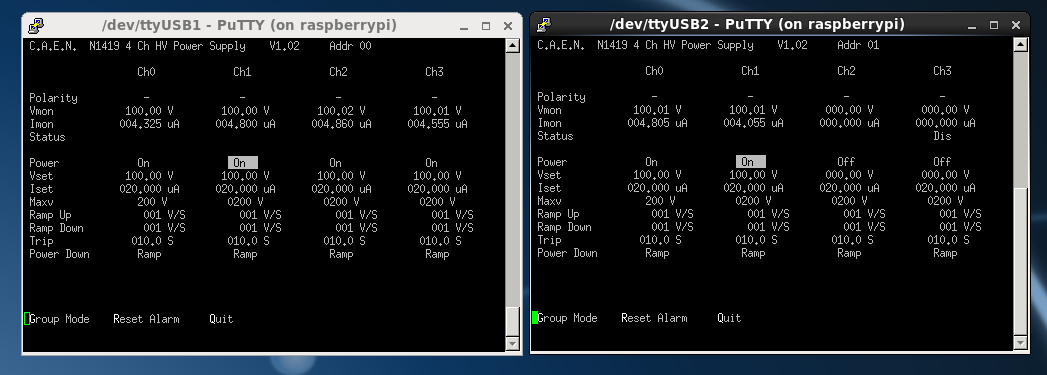
Task: Select Quit in ttyUSB2 window
Action: coord(729,318)
